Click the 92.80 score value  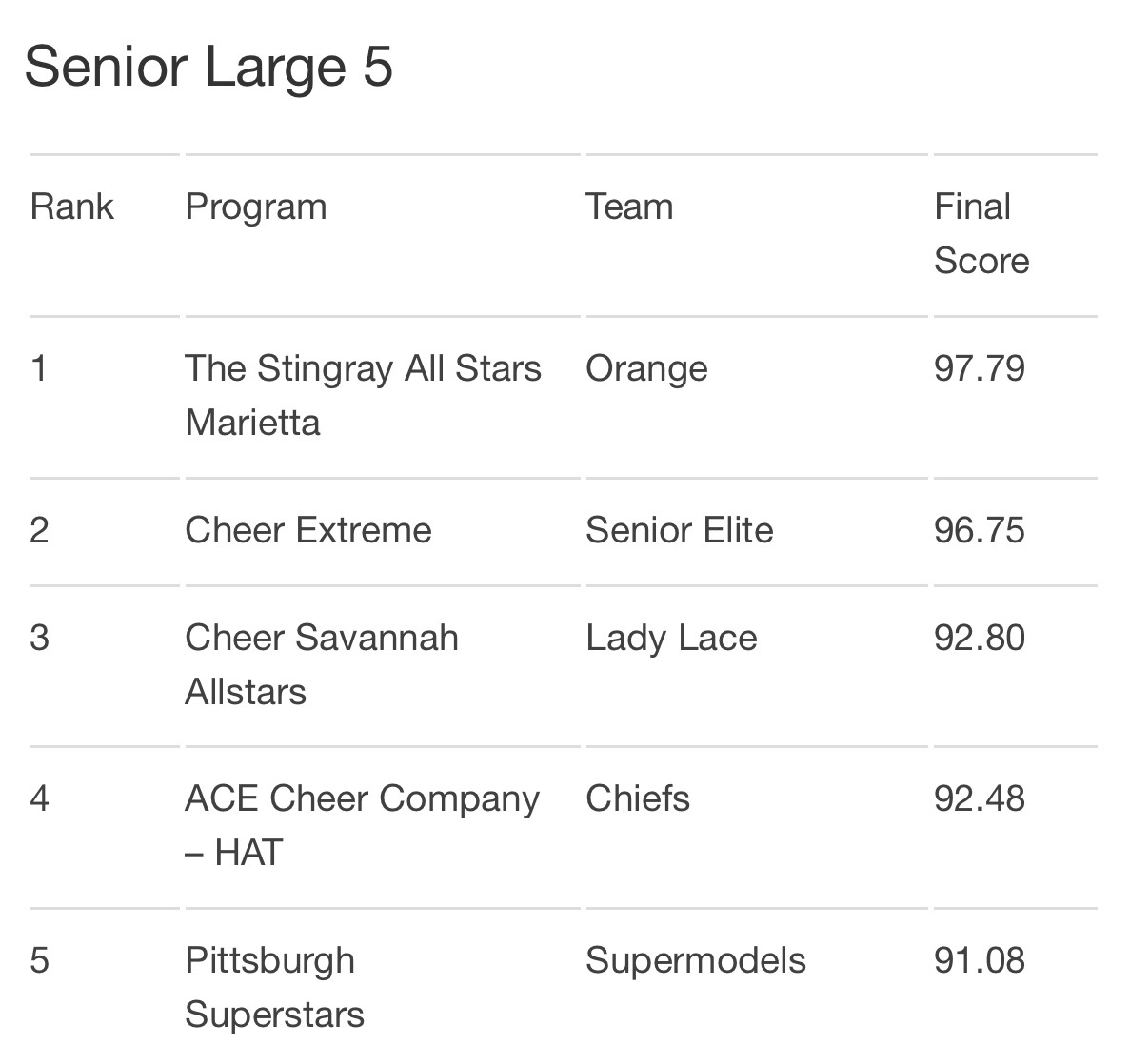pyautogui.click(x=980, y=639)
